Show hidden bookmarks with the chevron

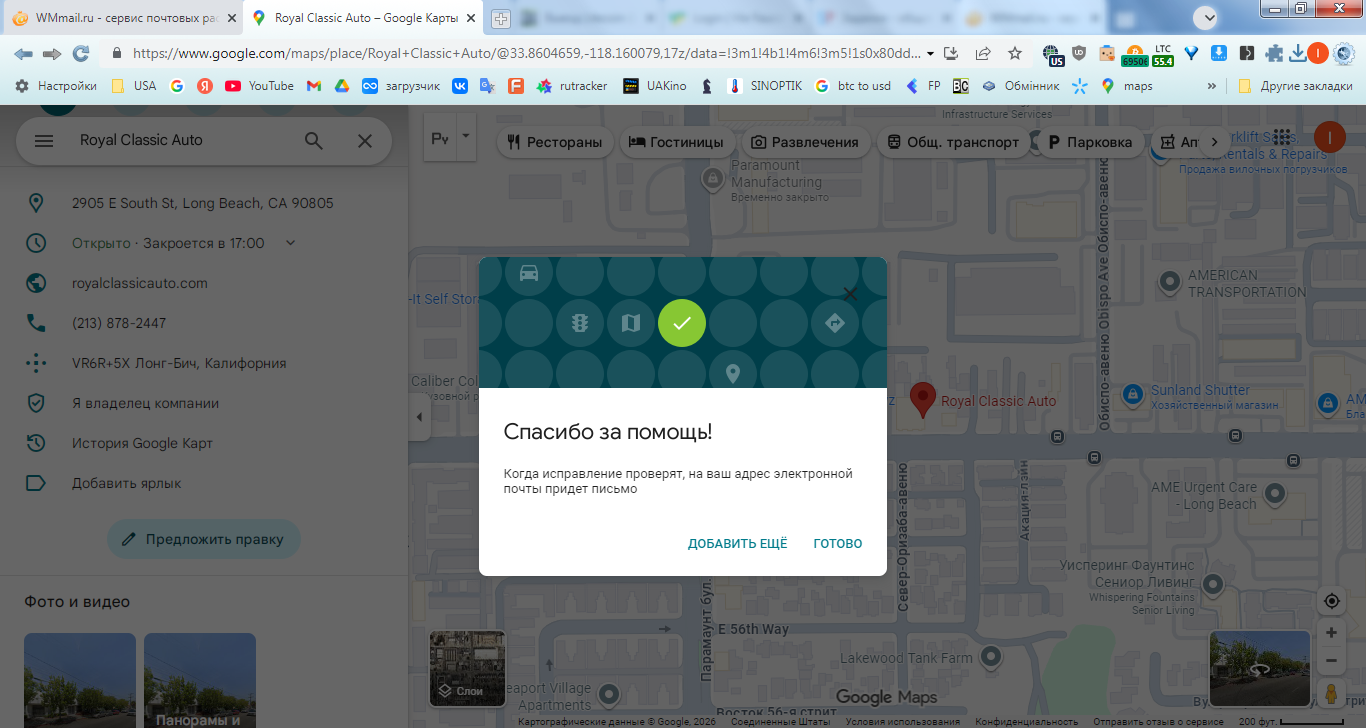point(1212,86)
